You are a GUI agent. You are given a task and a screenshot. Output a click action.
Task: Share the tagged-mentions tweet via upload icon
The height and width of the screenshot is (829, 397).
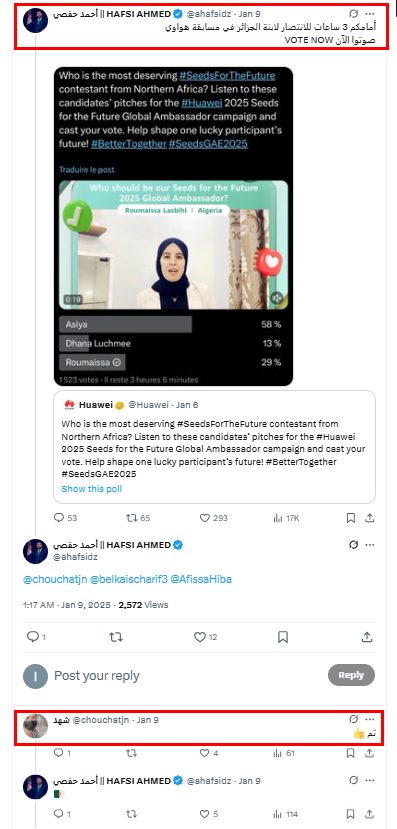[365, 637]
